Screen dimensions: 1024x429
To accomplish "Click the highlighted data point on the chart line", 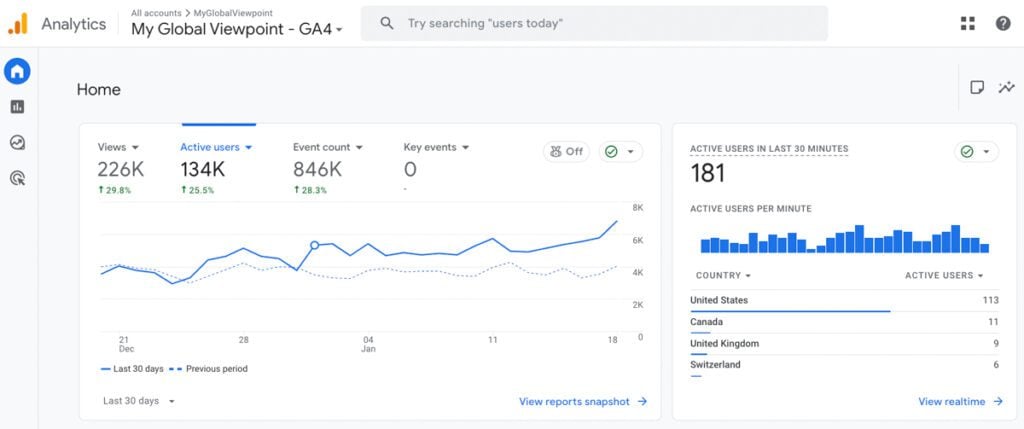I will [314, 245].
